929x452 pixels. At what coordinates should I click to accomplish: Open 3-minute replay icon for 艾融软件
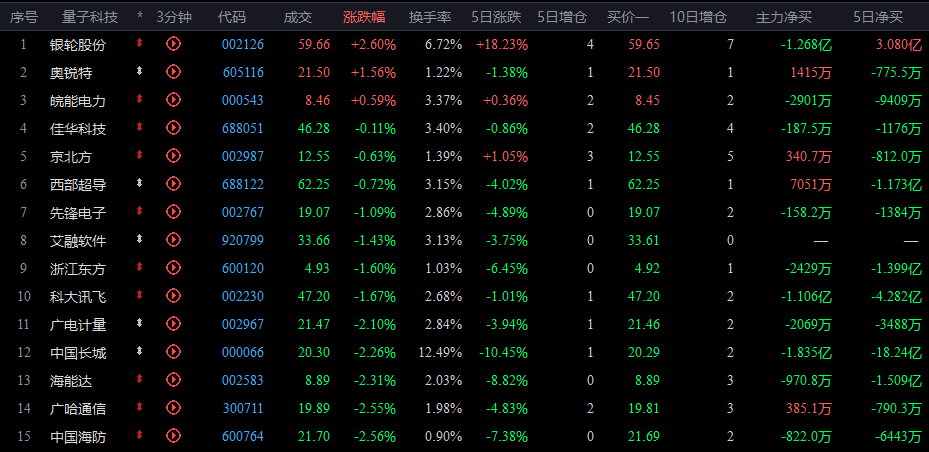[173, 239]
